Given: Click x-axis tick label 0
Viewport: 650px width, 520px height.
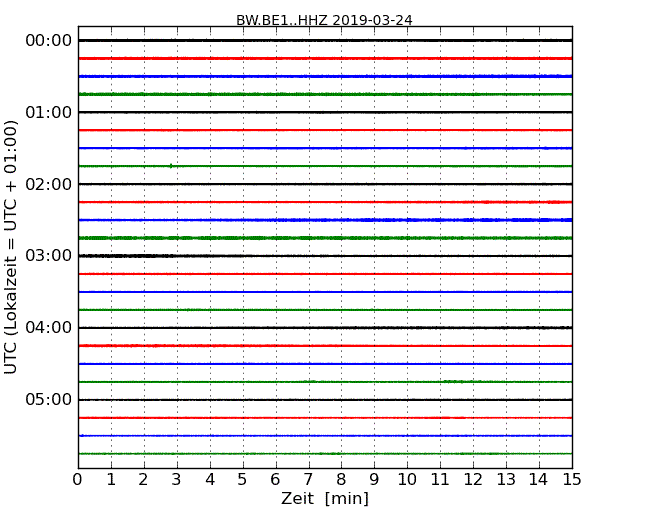Looking at the screenshot, I should 78,480.
